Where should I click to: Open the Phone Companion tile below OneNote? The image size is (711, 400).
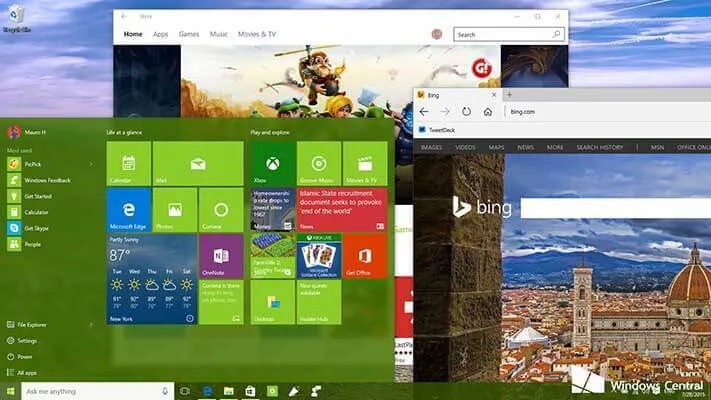[221, 302]
